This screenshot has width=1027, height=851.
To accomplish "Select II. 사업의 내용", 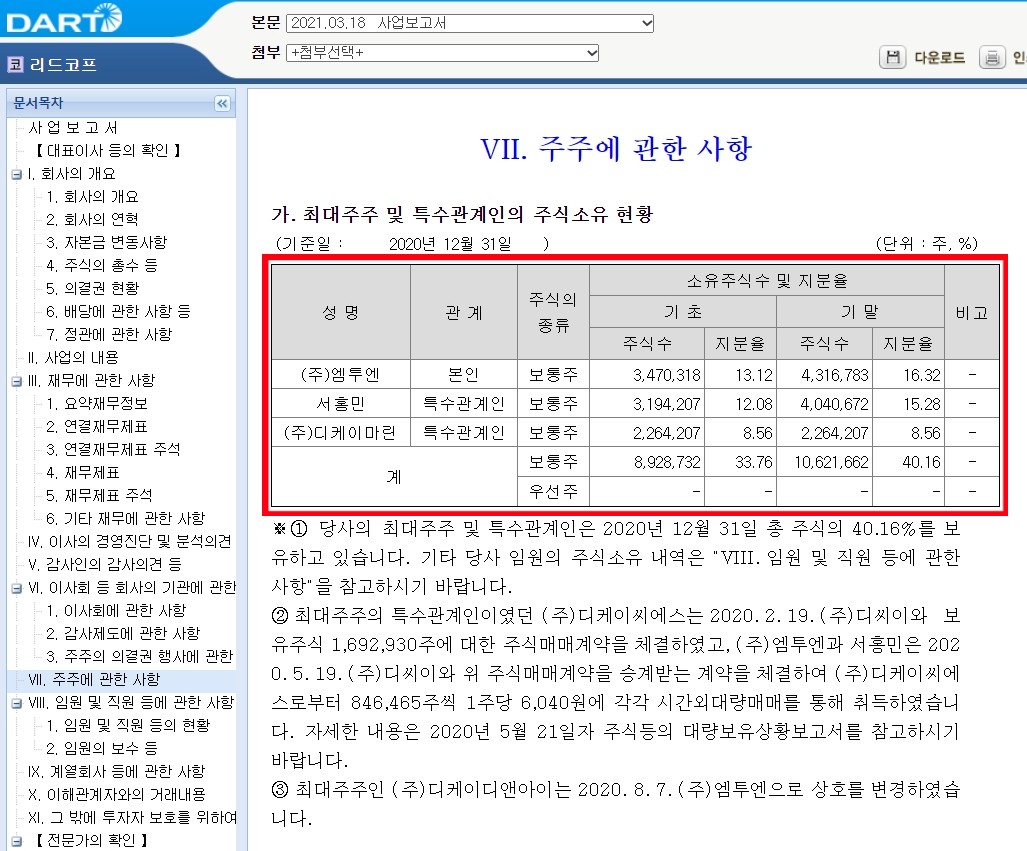I will tap(73, 358).
